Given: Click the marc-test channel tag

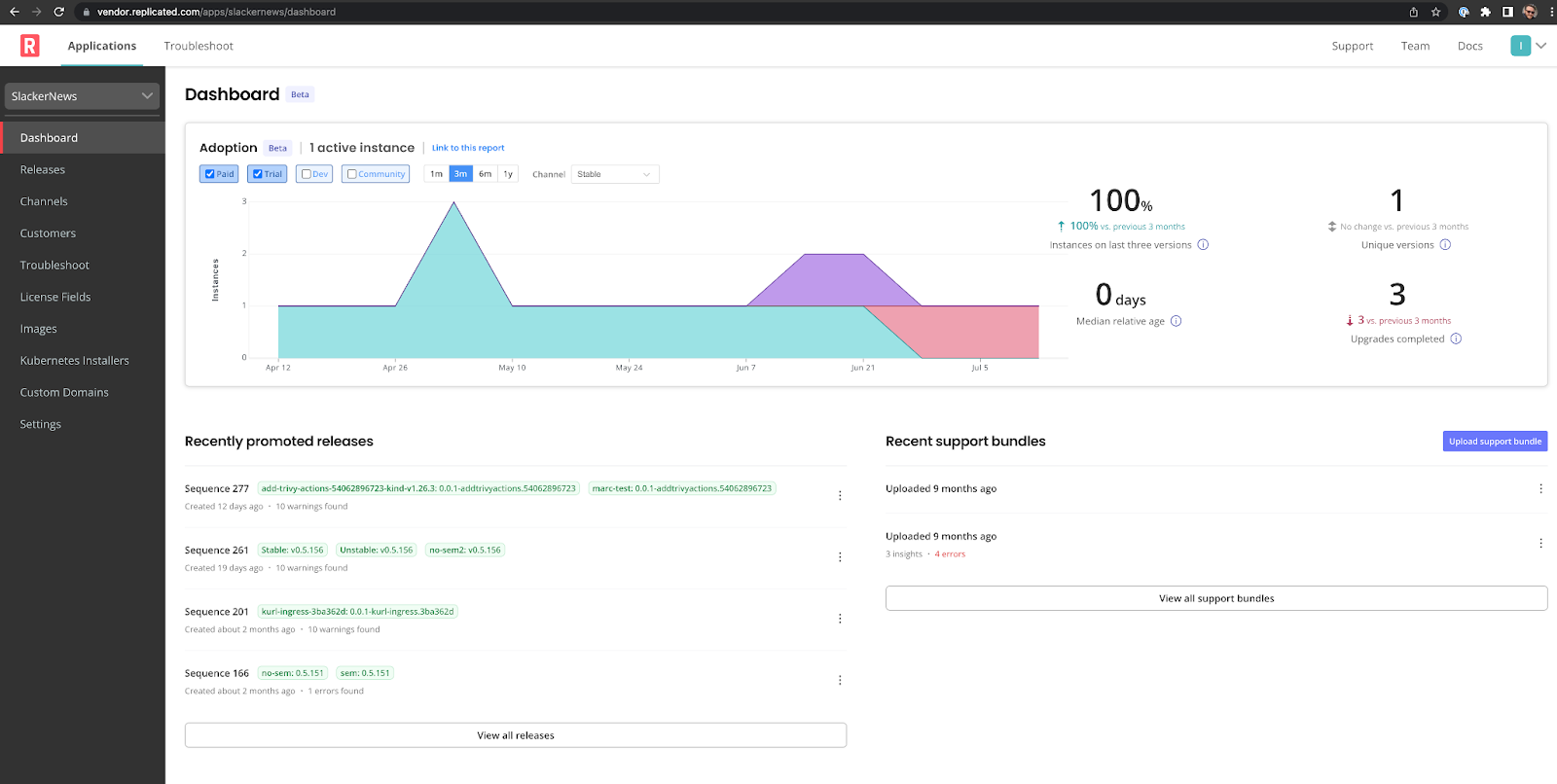Looking at the screenshot, I should [682, 488].
